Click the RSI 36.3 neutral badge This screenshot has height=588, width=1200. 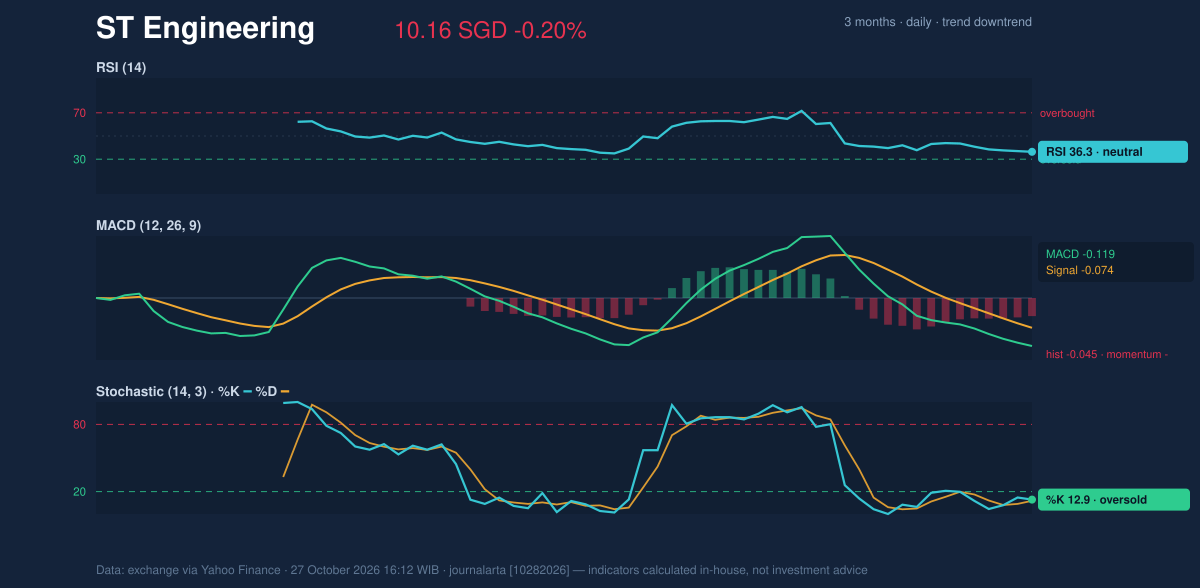point(1113,152)
